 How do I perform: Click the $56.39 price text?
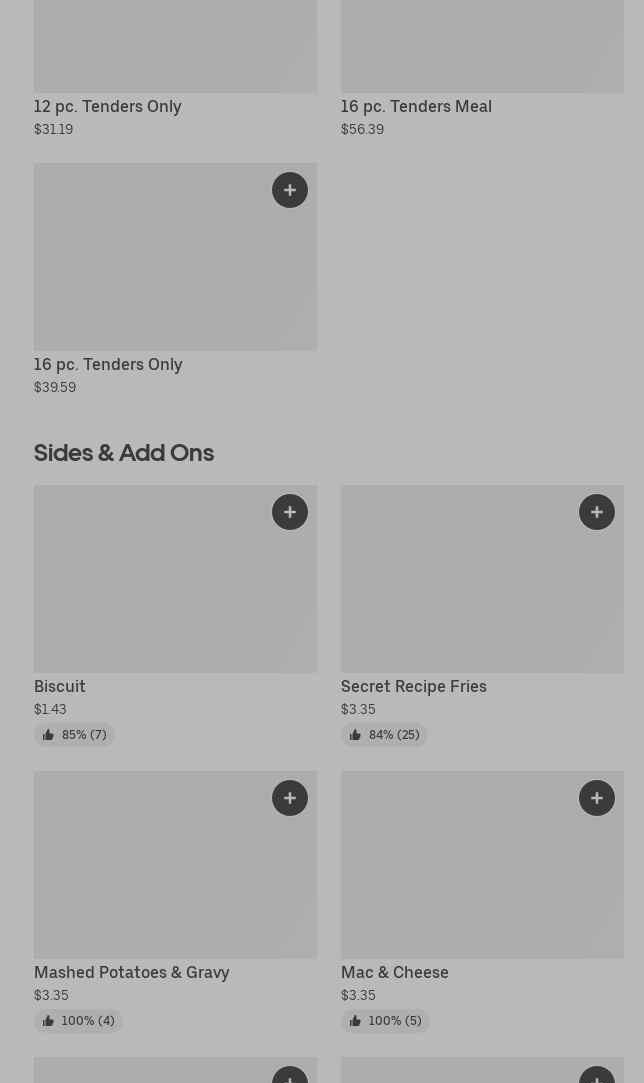tap(362, 129)
